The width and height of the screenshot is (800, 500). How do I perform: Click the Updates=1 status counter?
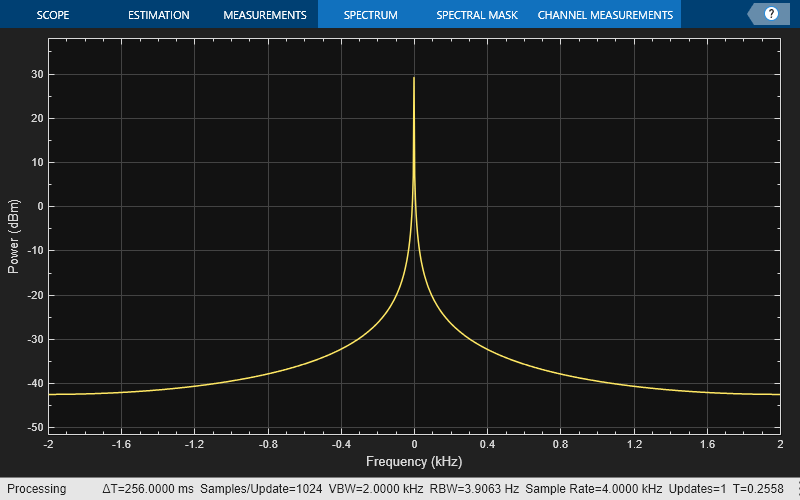697,489
